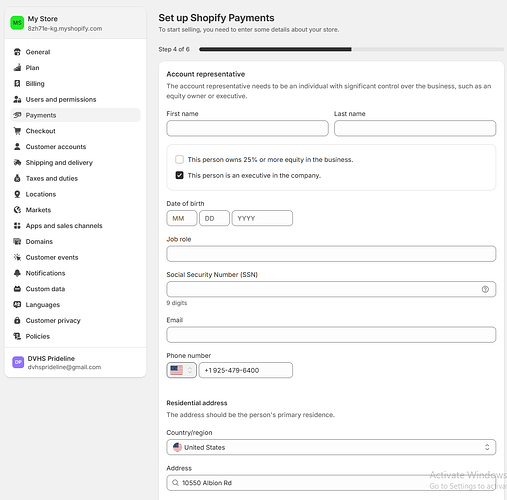Click the Email field
The height and width of the screenshot is (500, 507).
tap(331, 334)
